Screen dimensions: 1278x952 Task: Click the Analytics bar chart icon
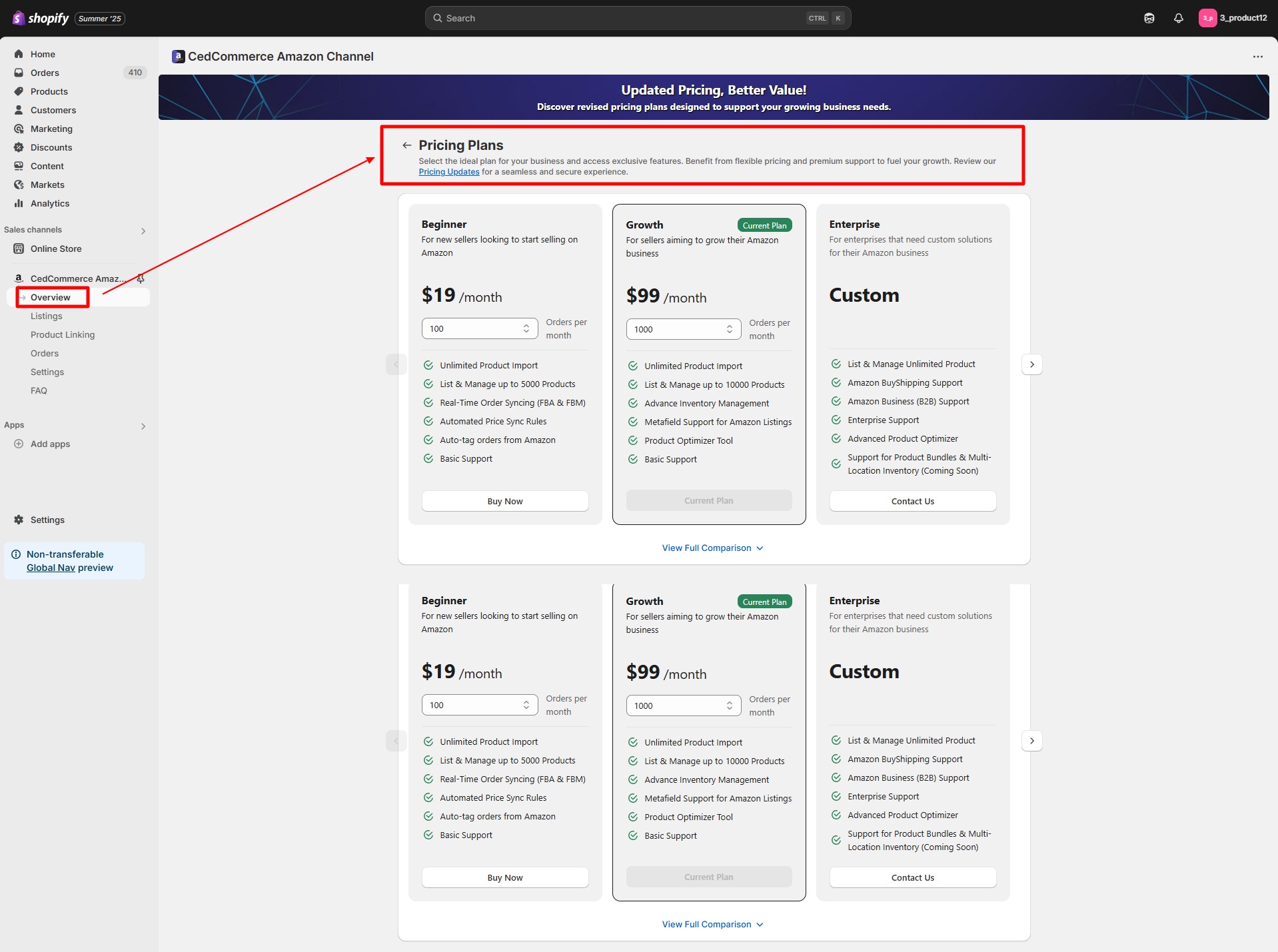point(19,203)
